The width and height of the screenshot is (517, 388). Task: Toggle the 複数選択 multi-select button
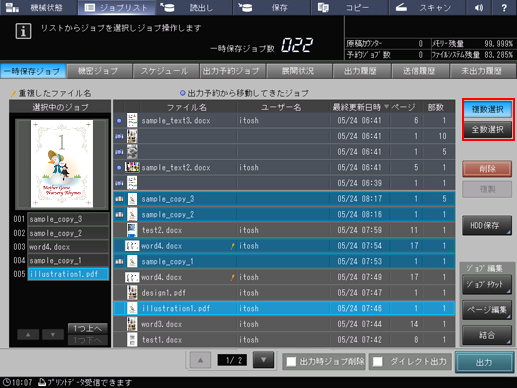(x=487, y=109)
